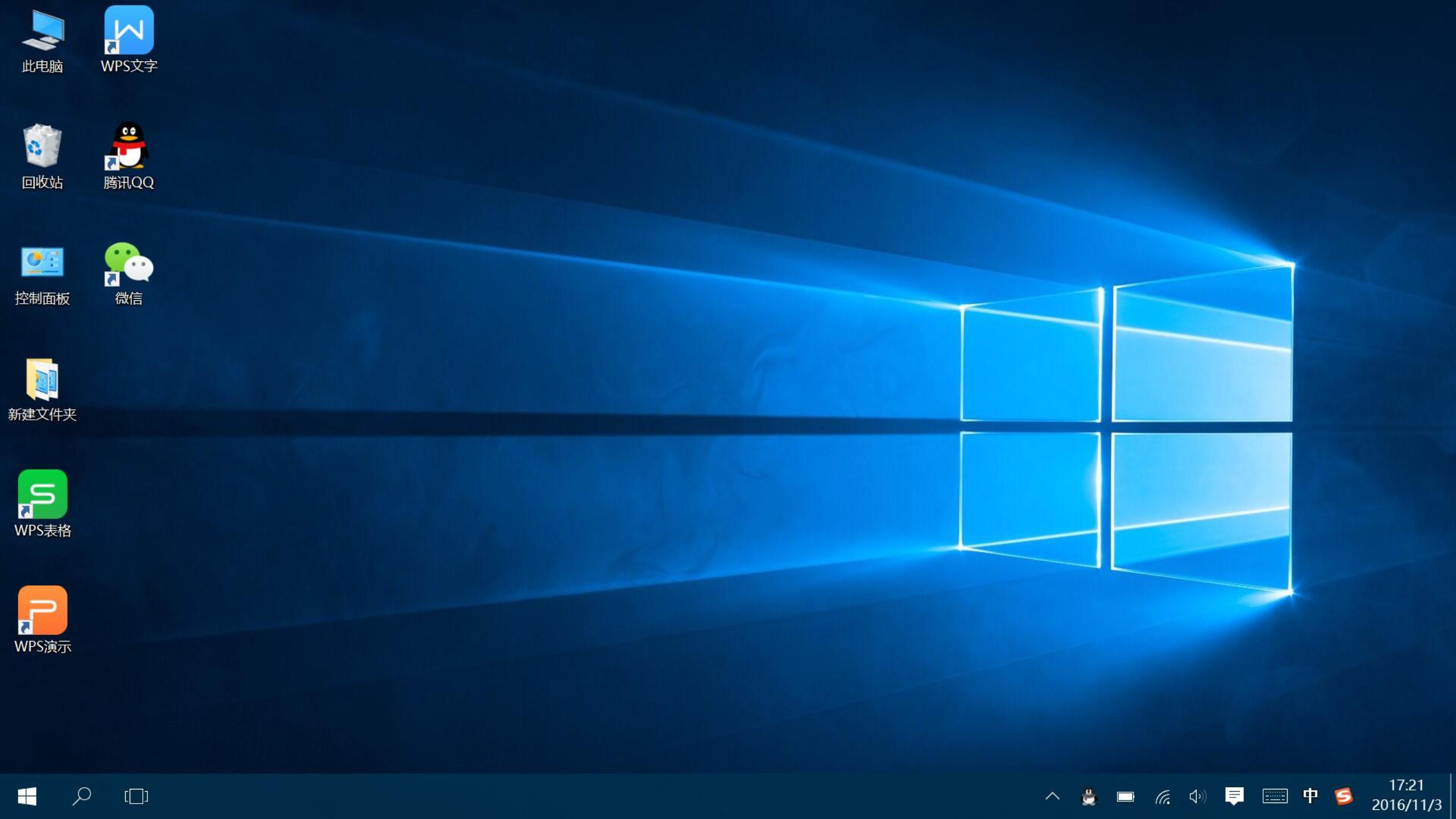Expand hidden system tray icons chevron
Screen dimensions: 1456x819
pyautogui.click(x=1052, y=796)
